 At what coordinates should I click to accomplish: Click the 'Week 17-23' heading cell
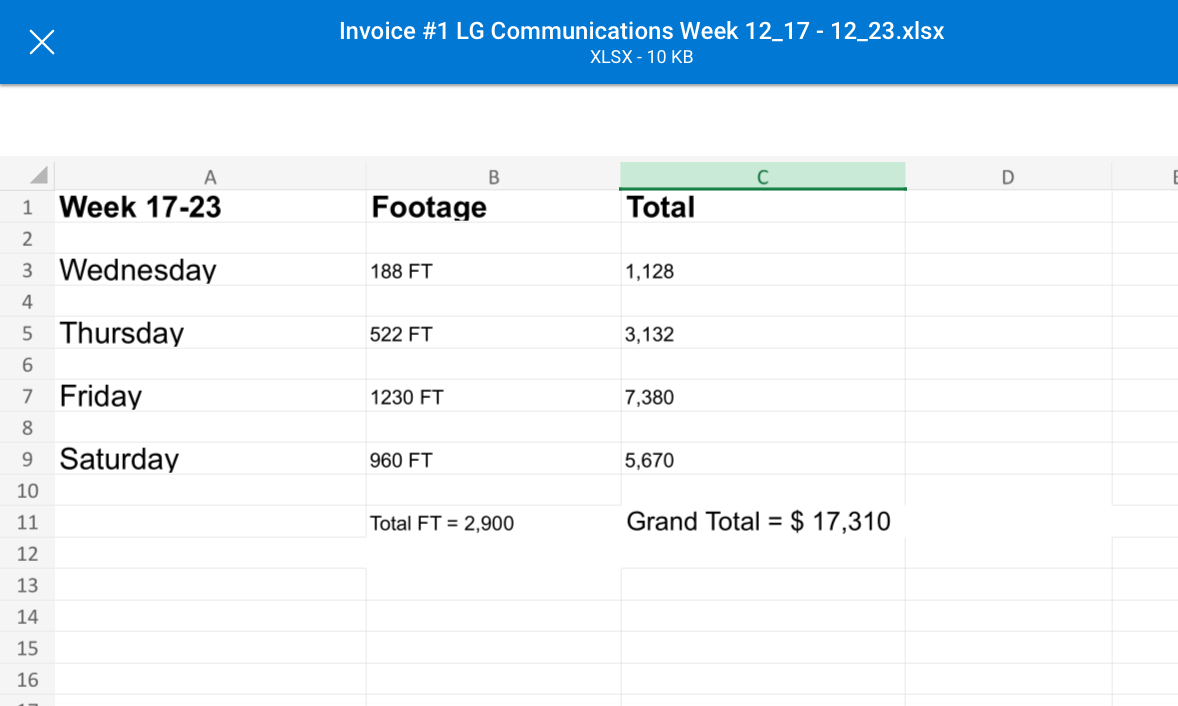pos(210,207)
